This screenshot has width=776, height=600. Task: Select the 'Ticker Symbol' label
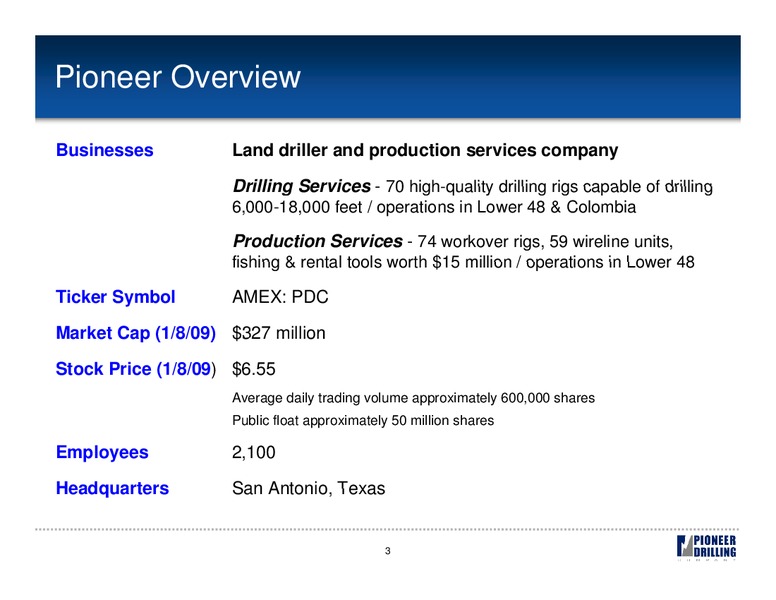115,297
